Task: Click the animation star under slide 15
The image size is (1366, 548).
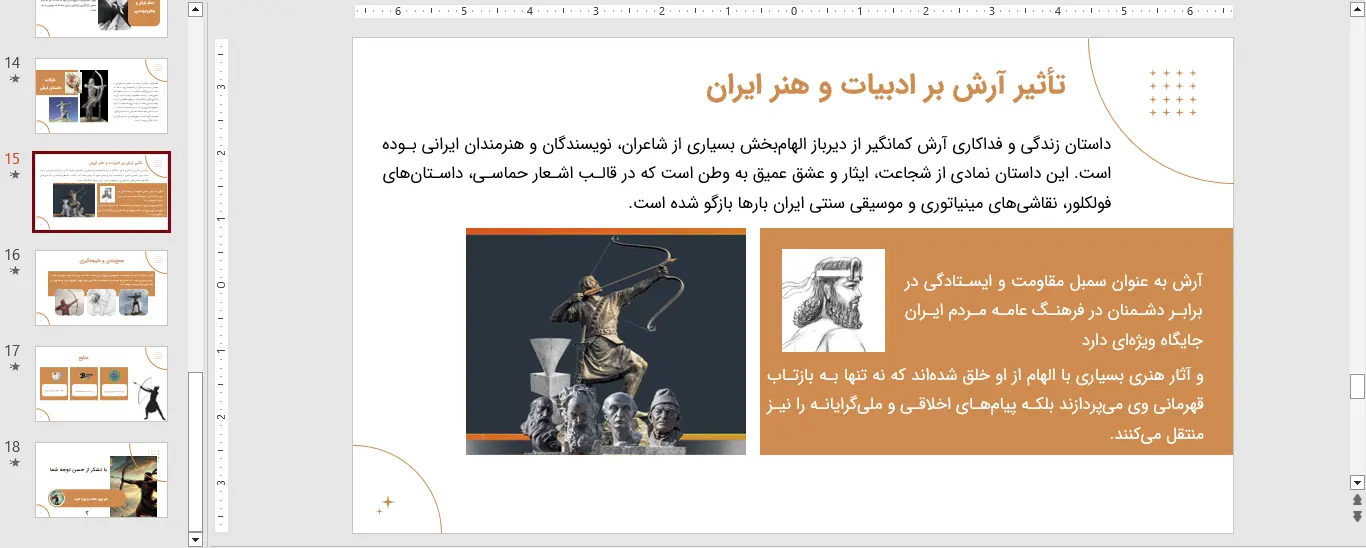Action: pyautogui.click(x=13, y=175)
